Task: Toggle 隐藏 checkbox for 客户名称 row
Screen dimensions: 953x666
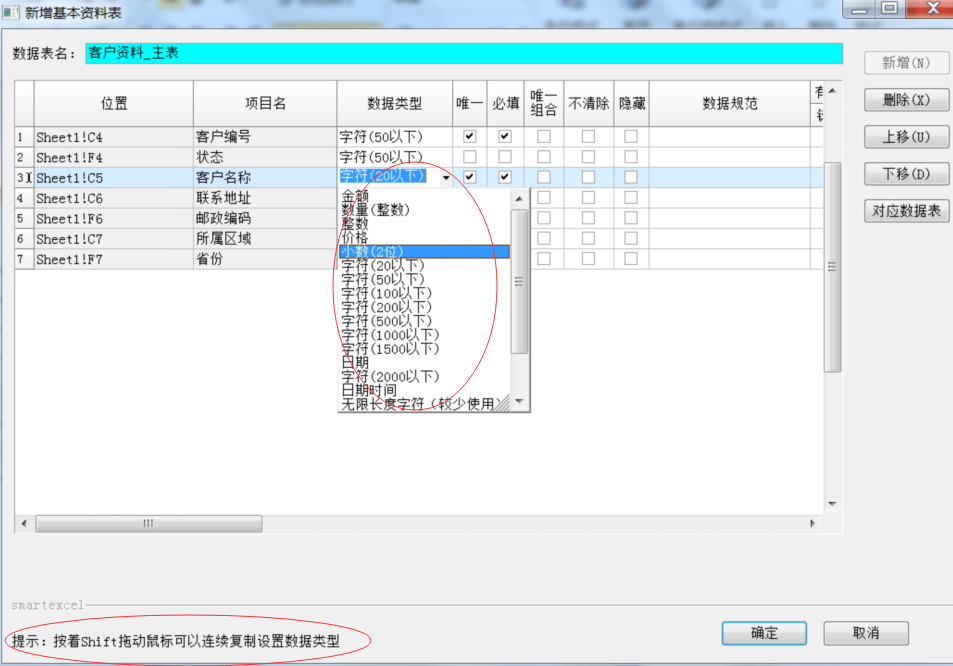Action: click(x=631, y=177)
